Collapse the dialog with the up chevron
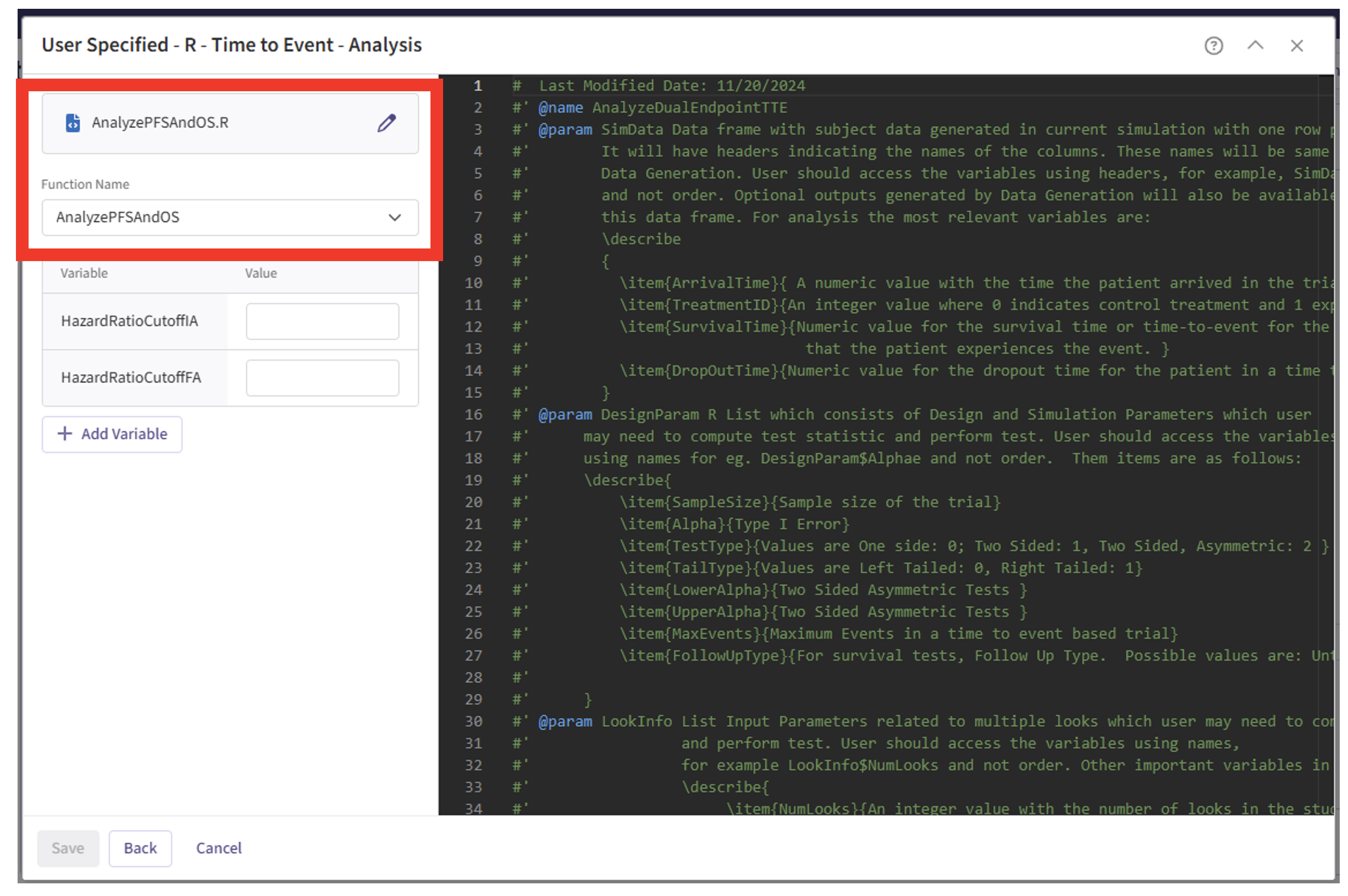 [1255, 45]
